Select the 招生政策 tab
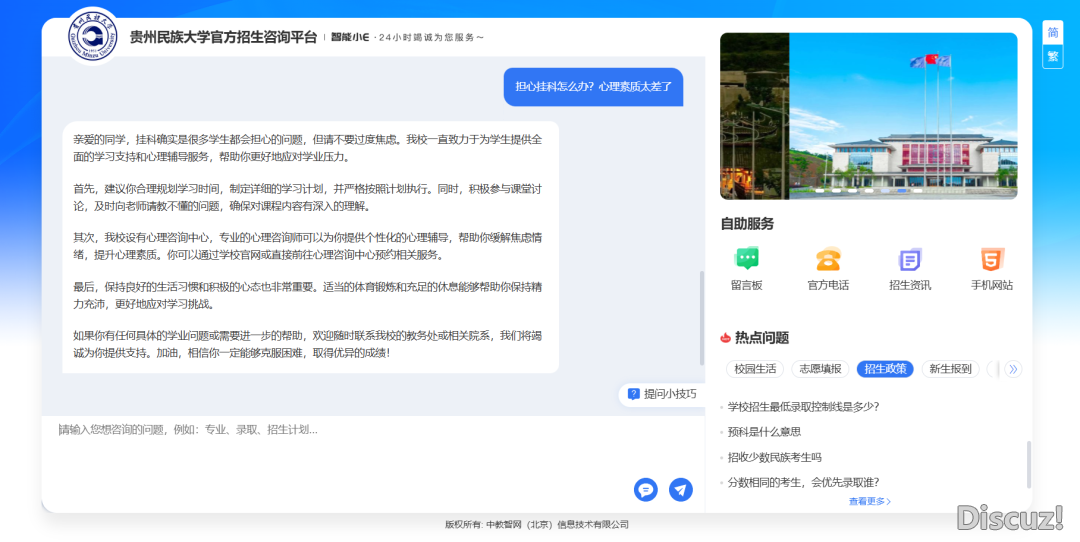This screenshot has width=1080, height=542. (x=885, y=369)
